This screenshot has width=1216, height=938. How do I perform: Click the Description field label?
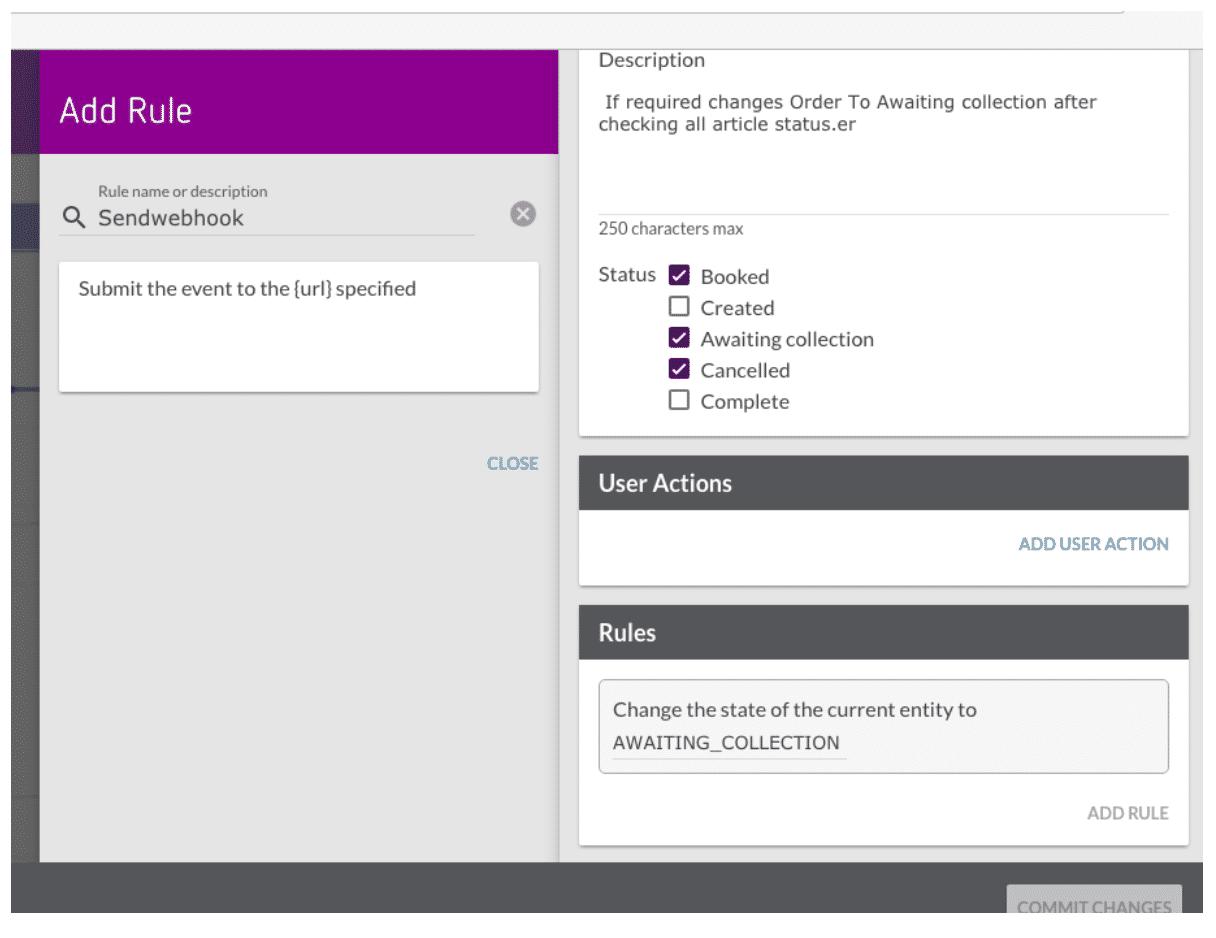(651, 60)
